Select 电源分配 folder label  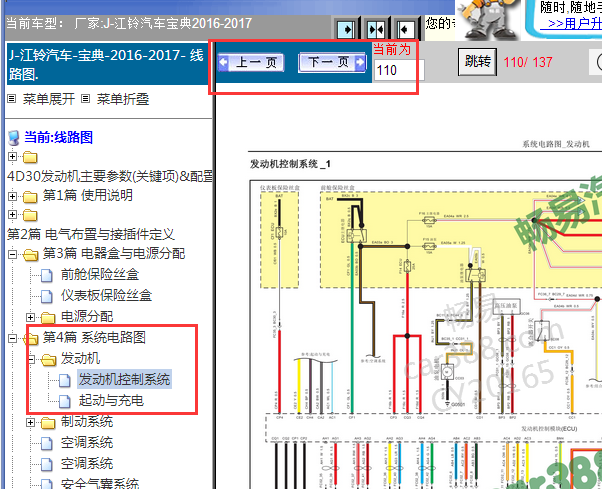(x=87, y=316)
